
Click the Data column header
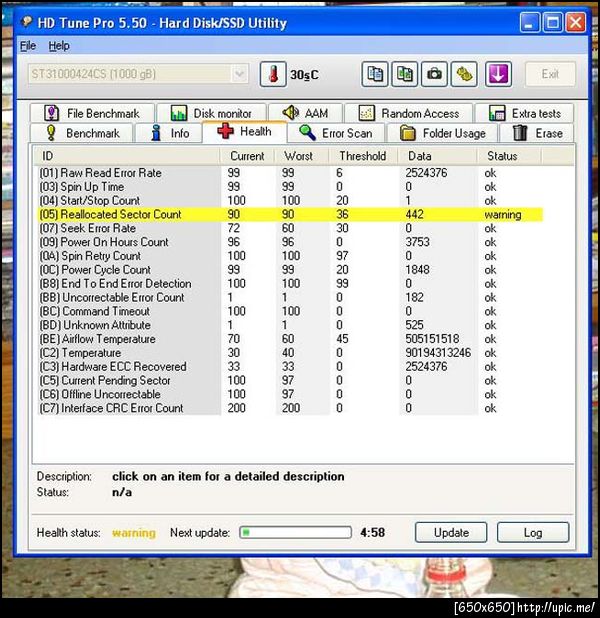coord(437,156)
